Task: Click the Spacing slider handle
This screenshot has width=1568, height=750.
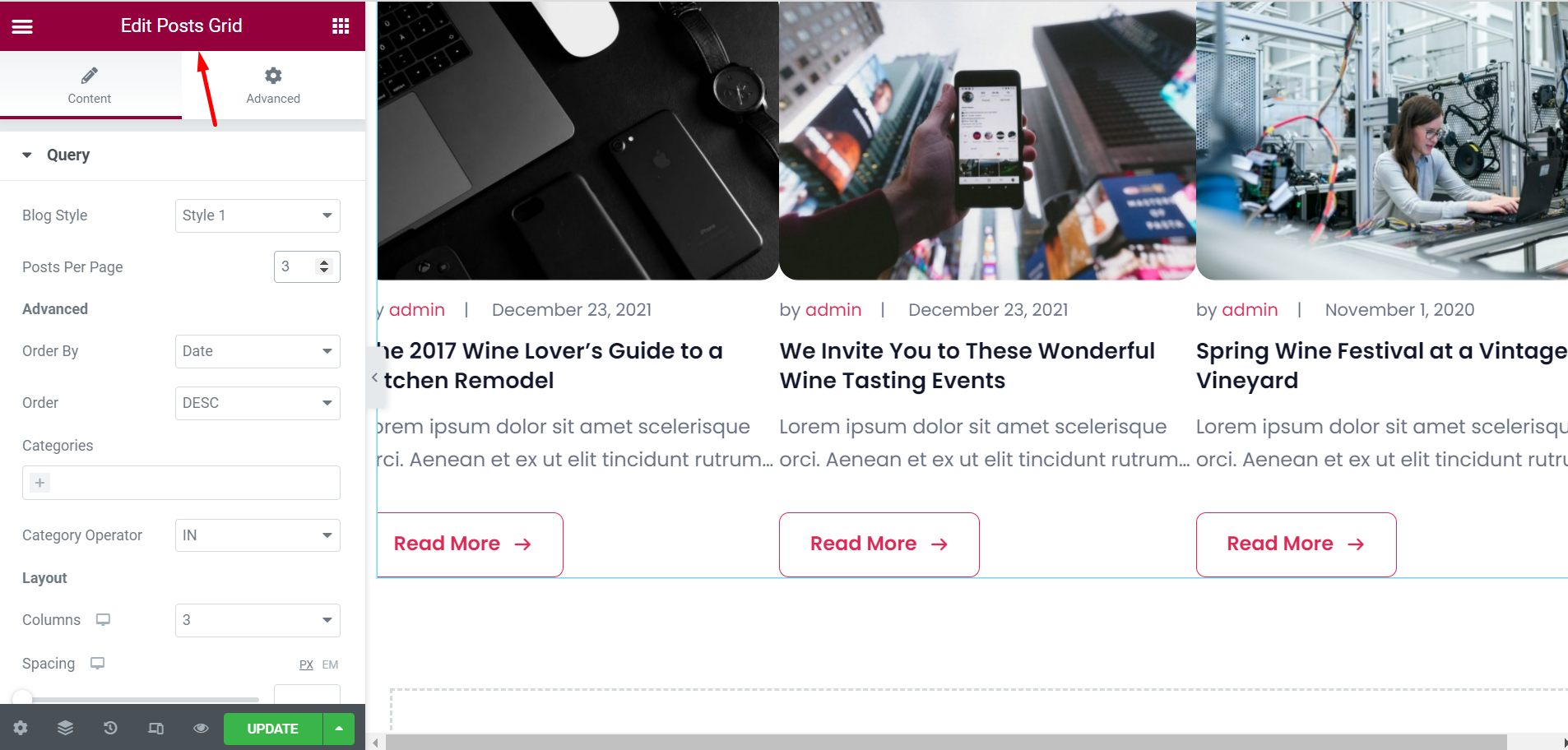Action: pyautogui.click(x=22, y=699)
